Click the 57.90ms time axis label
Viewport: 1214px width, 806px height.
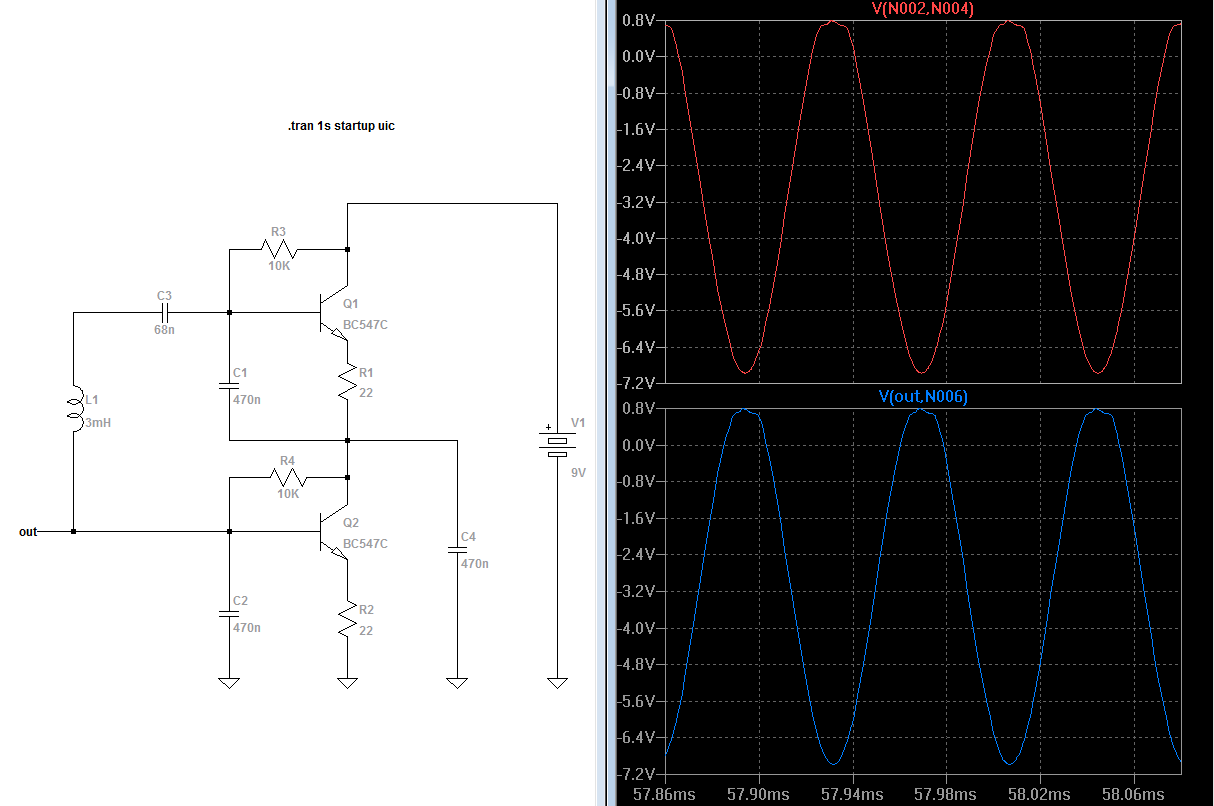pos(759,794)
